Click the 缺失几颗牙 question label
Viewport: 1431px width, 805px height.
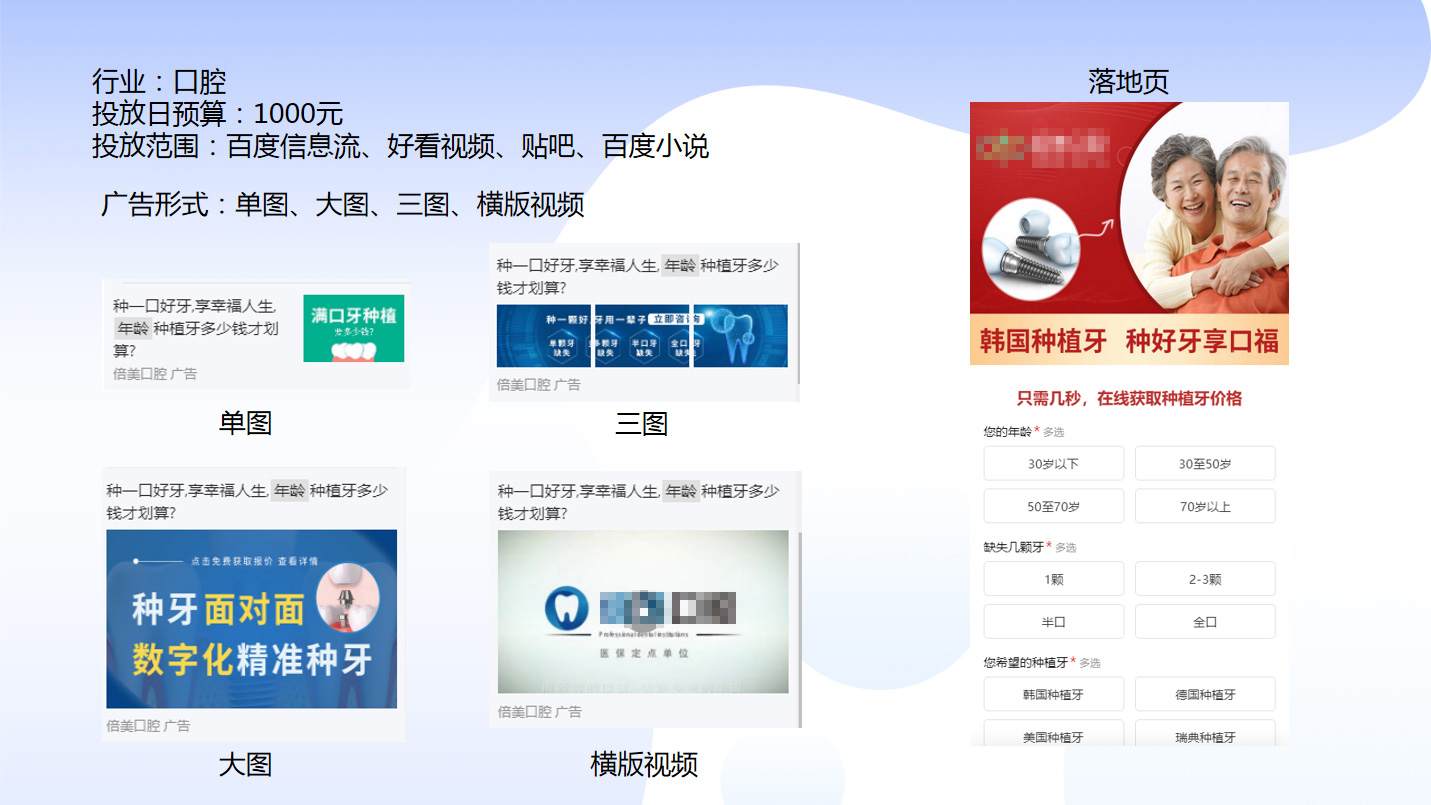point(1014,547)
